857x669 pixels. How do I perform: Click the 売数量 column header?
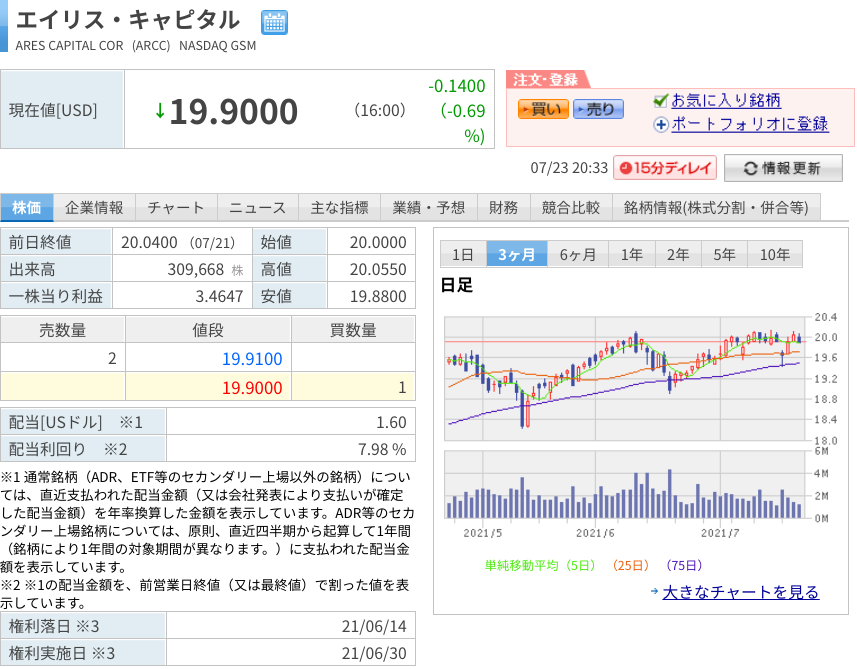point(62,330)
